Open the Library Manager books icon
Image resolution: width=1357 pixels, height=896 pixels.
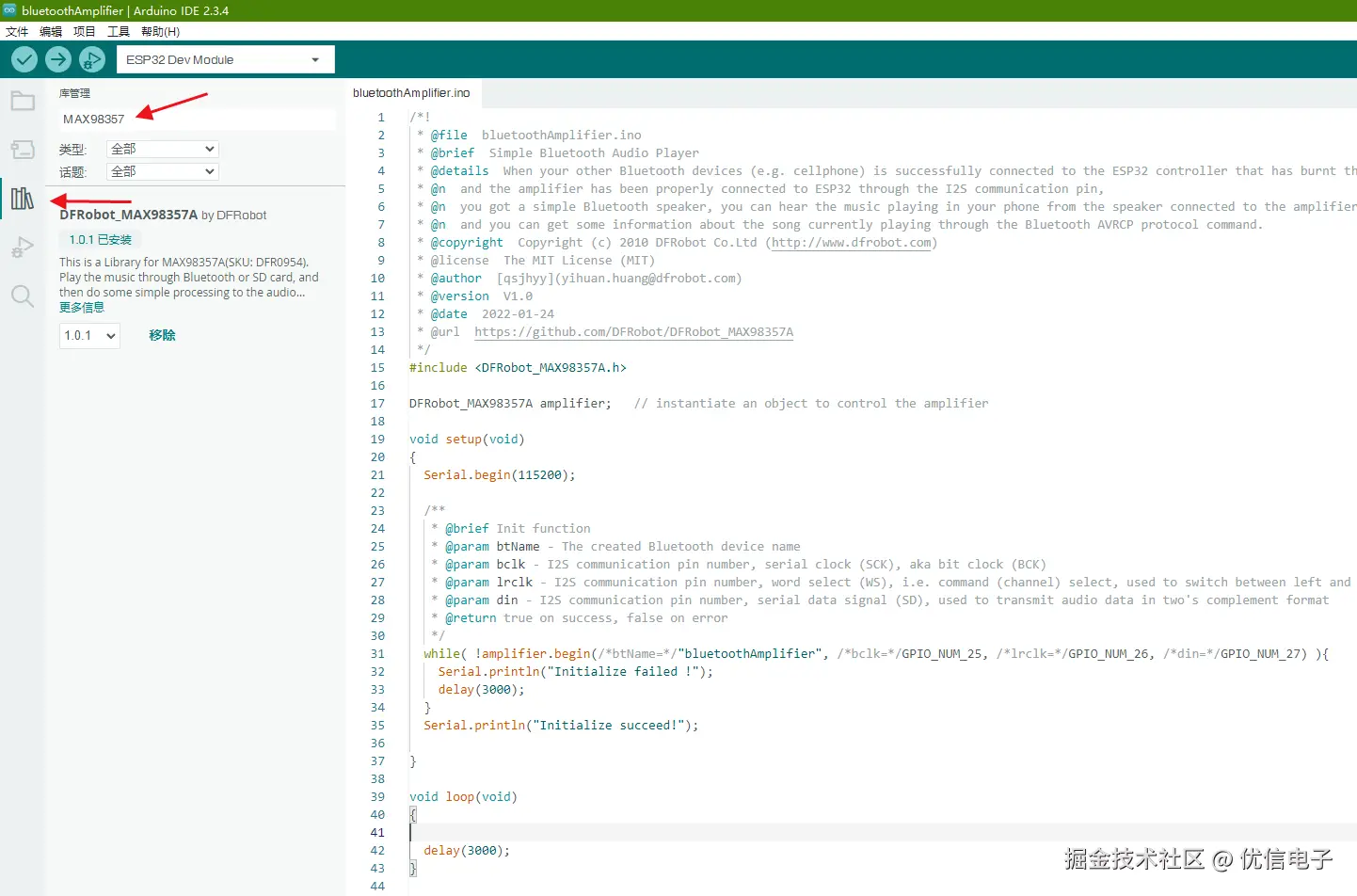[23, 199]
